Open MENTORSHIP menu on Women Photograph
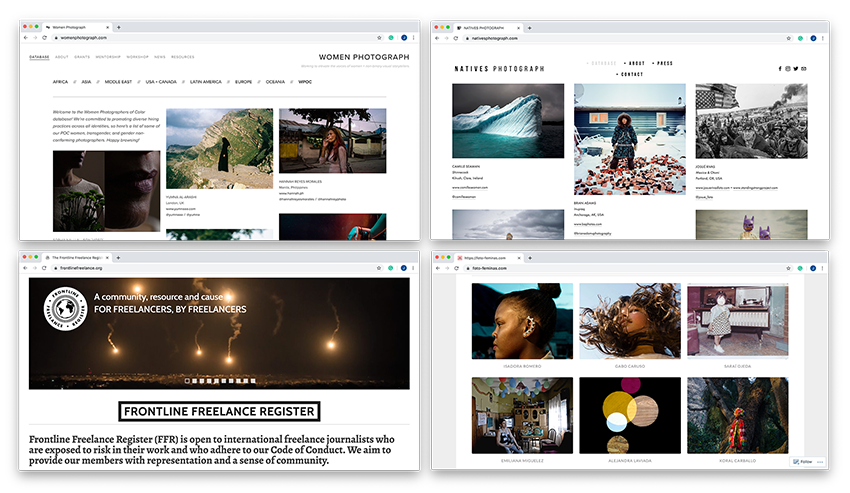Viewport: 850px width, 493px height. [108, 57]
